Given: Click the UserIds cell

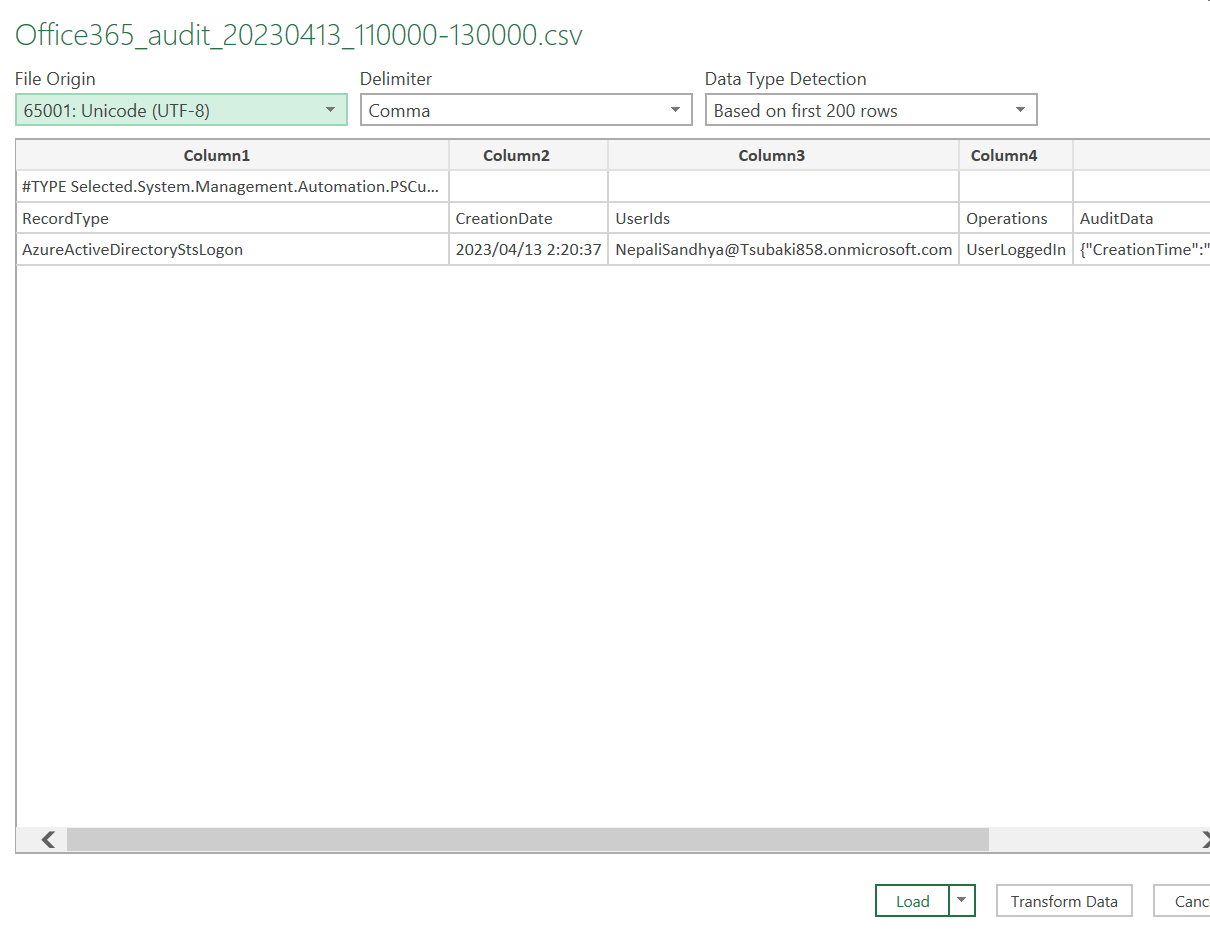Looking at the screenshot, I should pyautogui.click(x=783, y=218).
